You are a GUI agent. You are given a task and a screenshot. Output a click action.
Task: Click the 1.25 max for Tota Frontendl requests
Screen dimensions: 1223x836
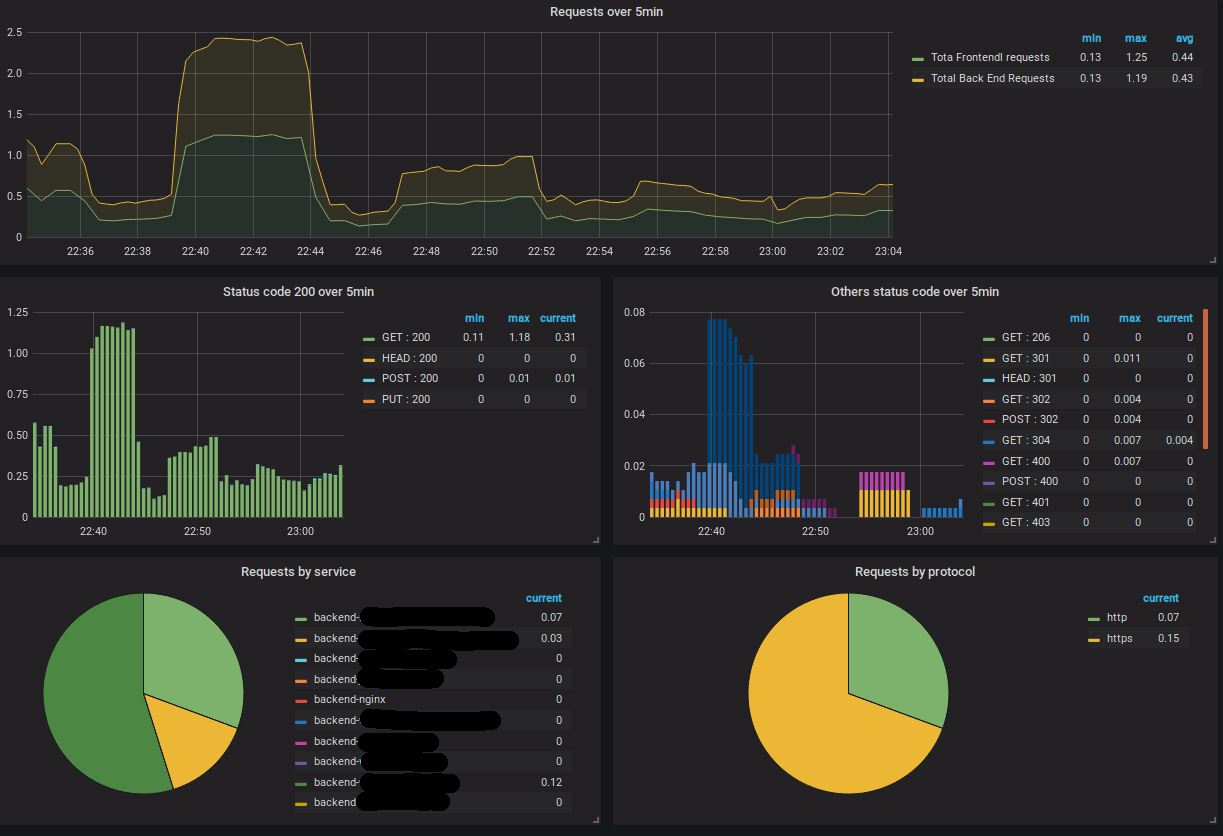(x=1135, y=57)
